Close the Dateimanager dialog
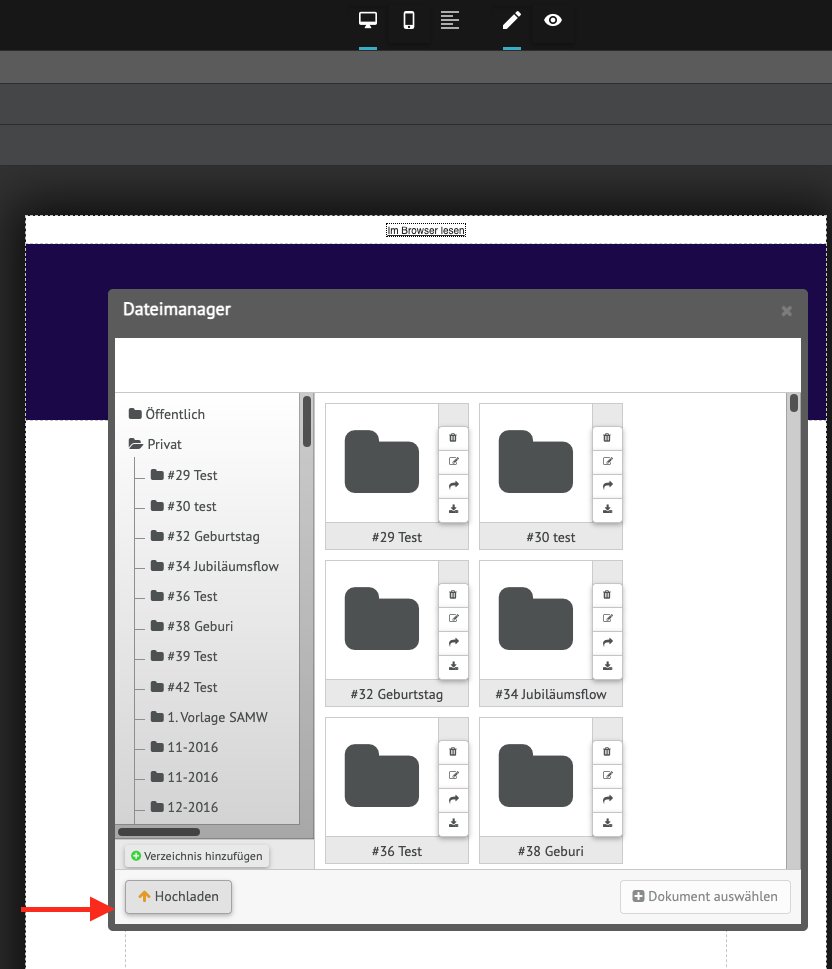This screenshot has height=969, width=832. (786, 311)
